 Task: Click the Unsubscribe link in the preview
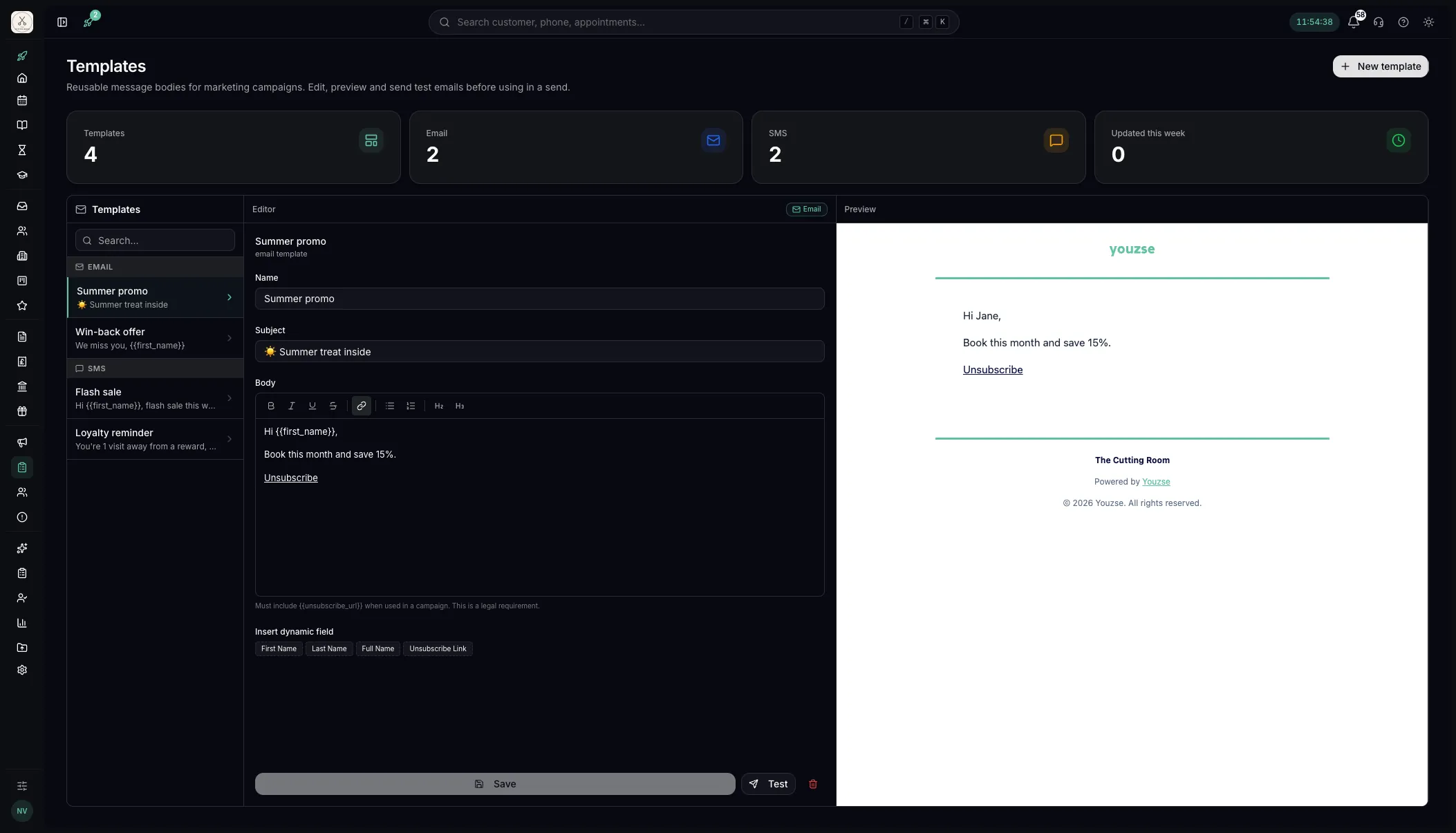point(993,370)
